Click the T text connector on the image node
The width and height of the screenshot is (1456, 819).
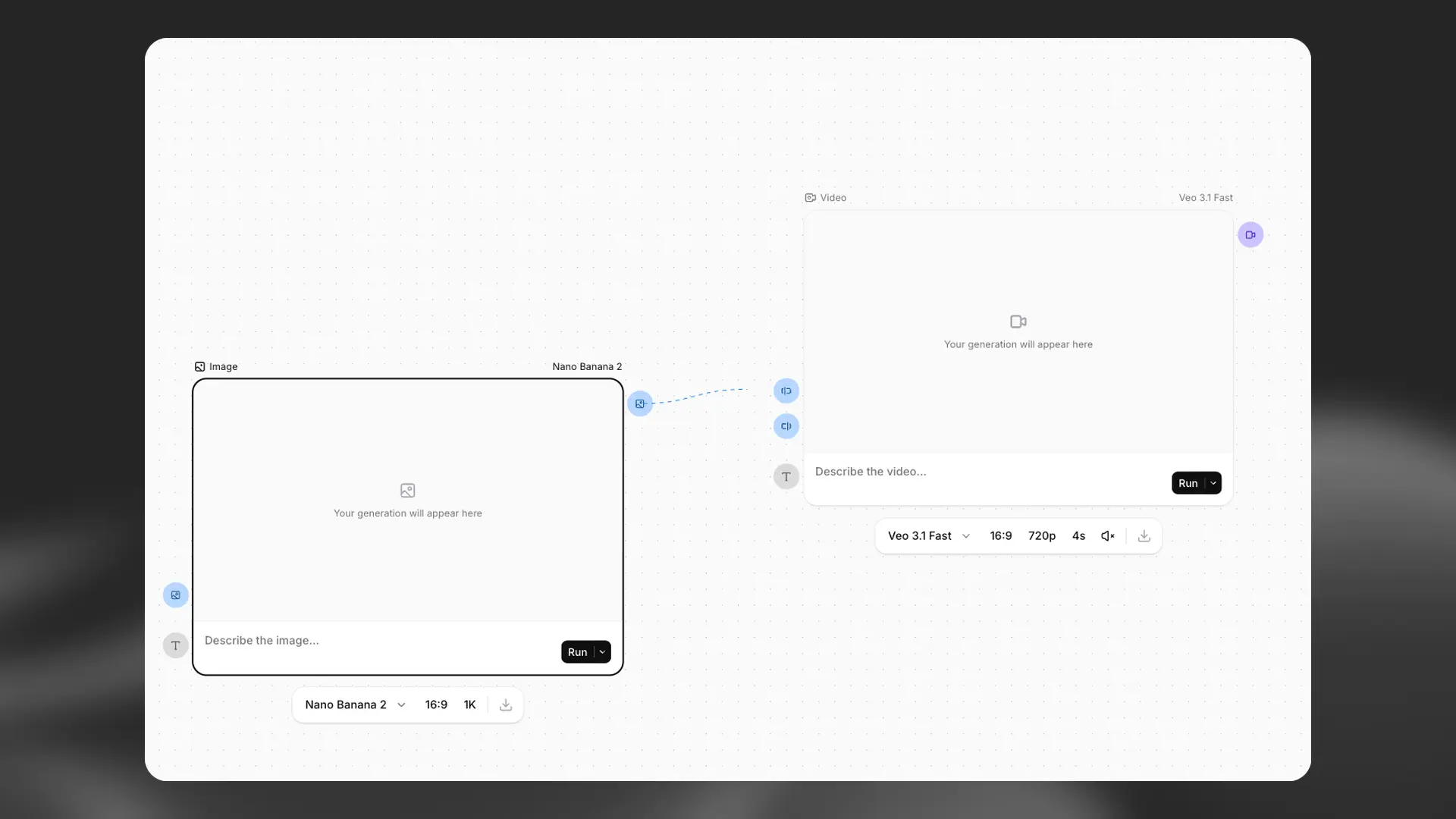coord(175,645)
